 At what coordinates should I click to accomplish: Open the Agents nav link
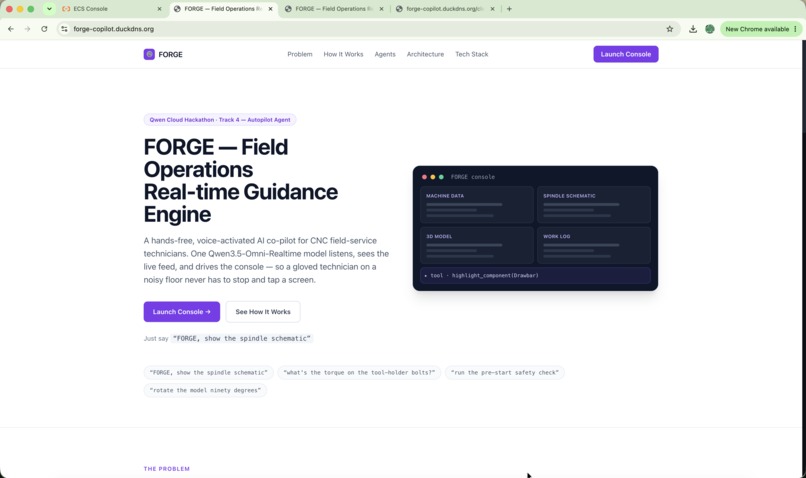(x=385, y=54)
